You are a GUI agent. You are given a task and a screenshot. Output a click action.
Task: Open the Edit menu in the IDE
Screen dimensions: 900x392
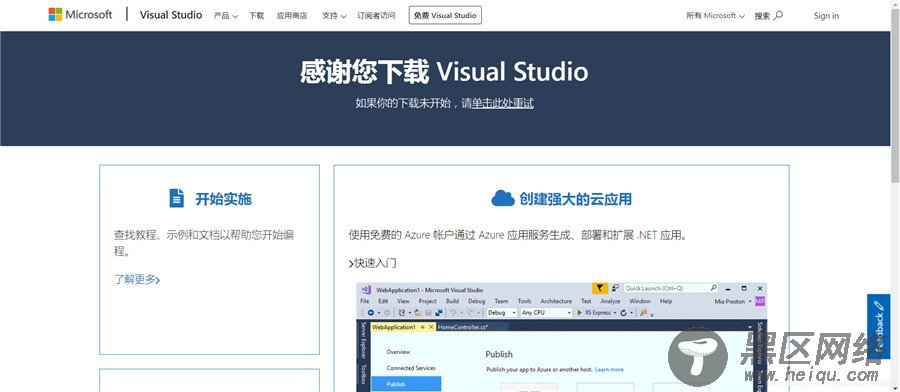[x=383, y=301]
